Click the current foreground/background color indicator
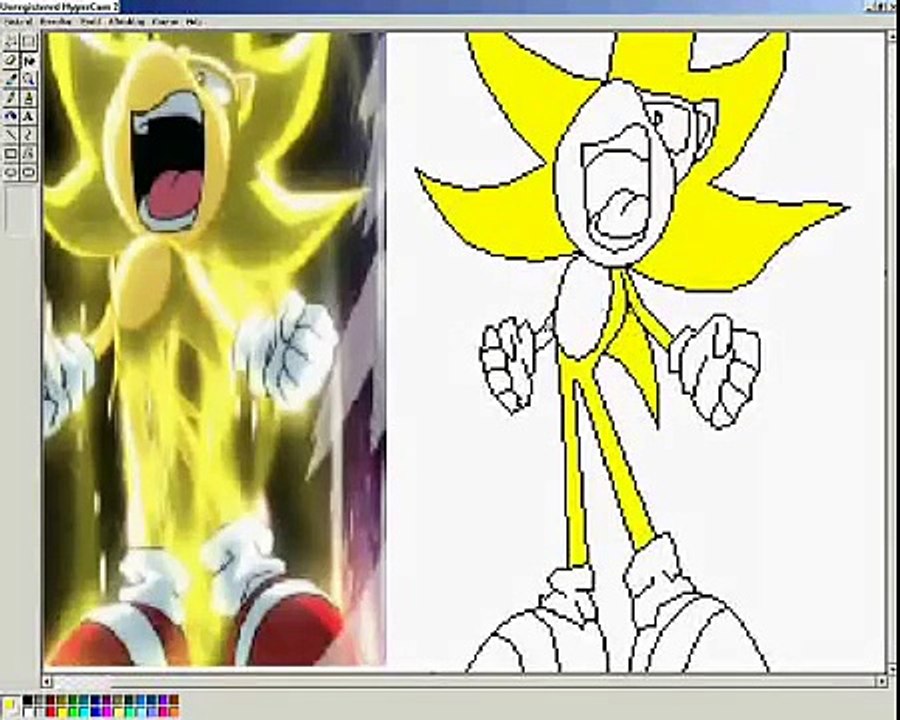The width and height of the screenshot is (900, 720). (10, 706)
